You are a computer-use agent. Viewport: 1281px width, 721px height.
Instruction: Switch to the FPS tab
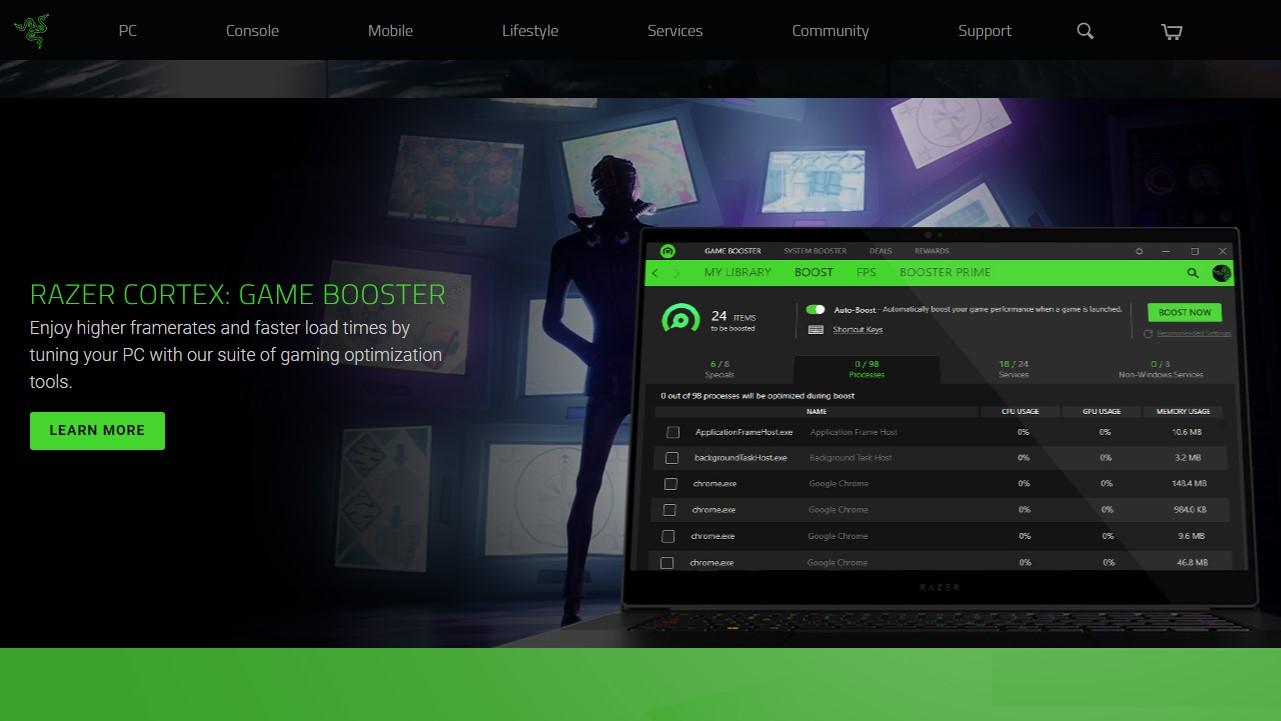point(866,272)
